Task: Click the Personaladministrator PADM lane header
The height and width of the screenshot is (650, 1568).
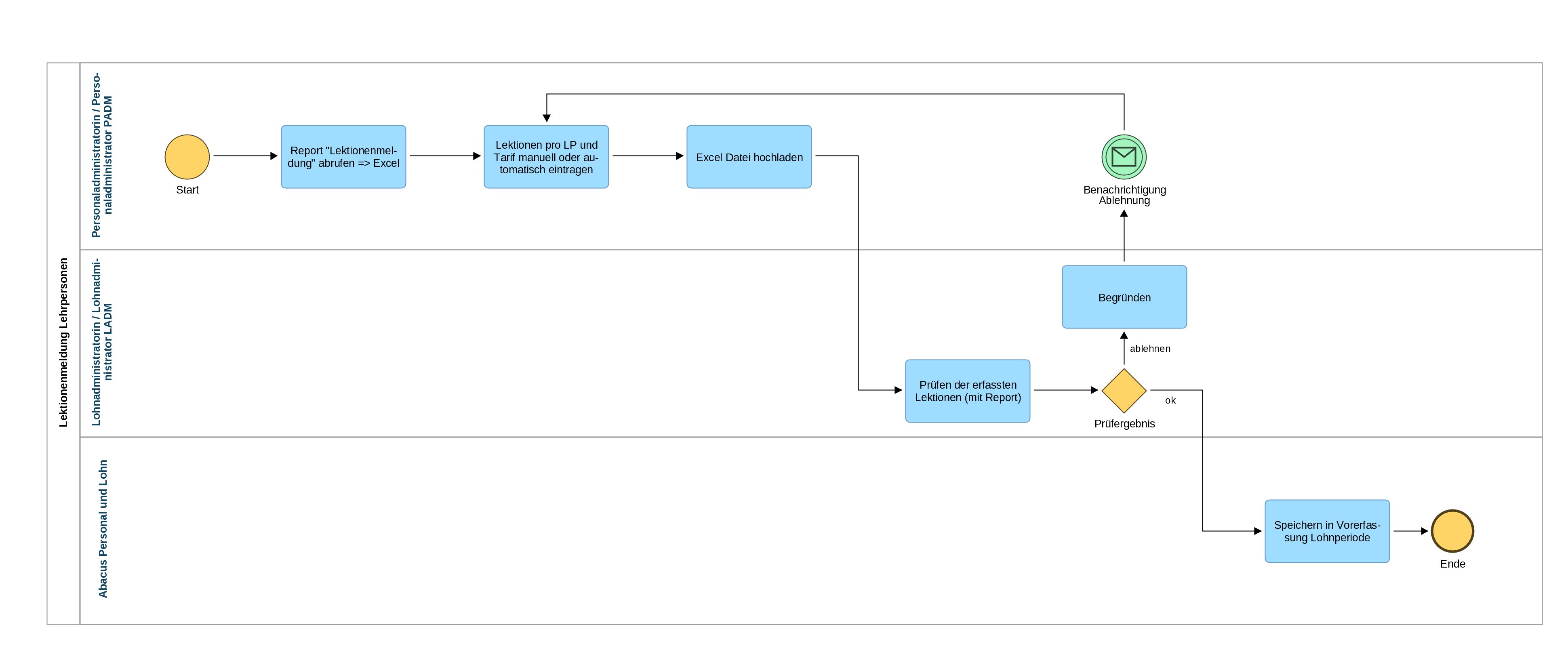Action: [102, 155]
